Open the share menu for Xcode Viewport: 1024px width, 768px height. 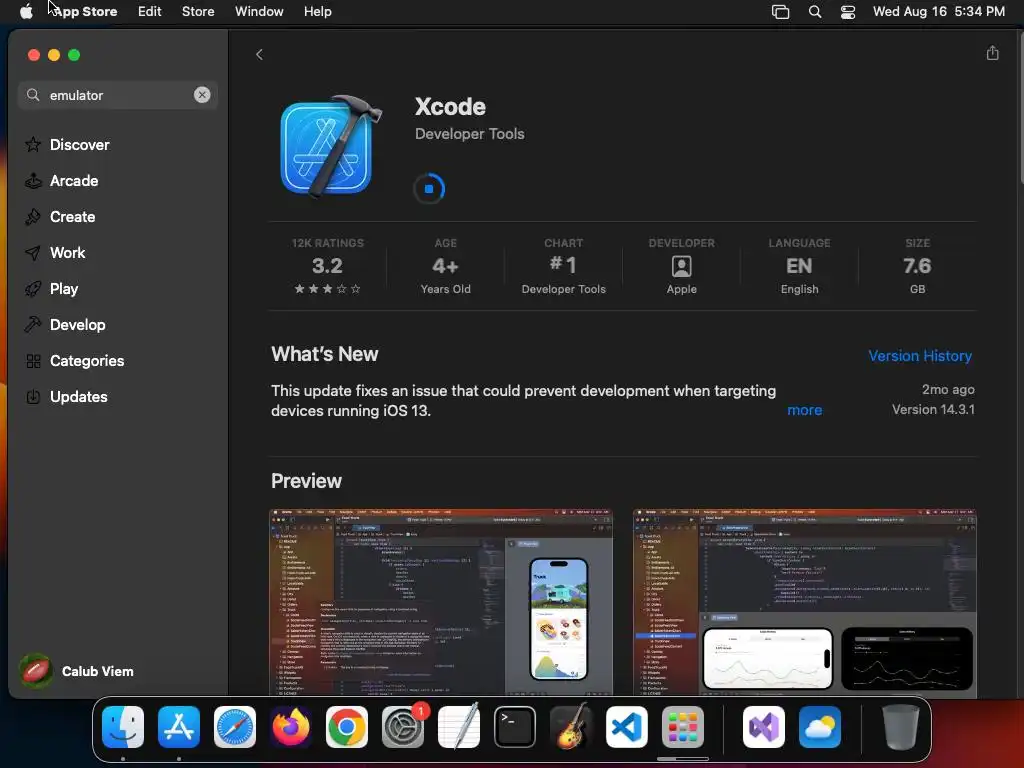click(992, 54)
